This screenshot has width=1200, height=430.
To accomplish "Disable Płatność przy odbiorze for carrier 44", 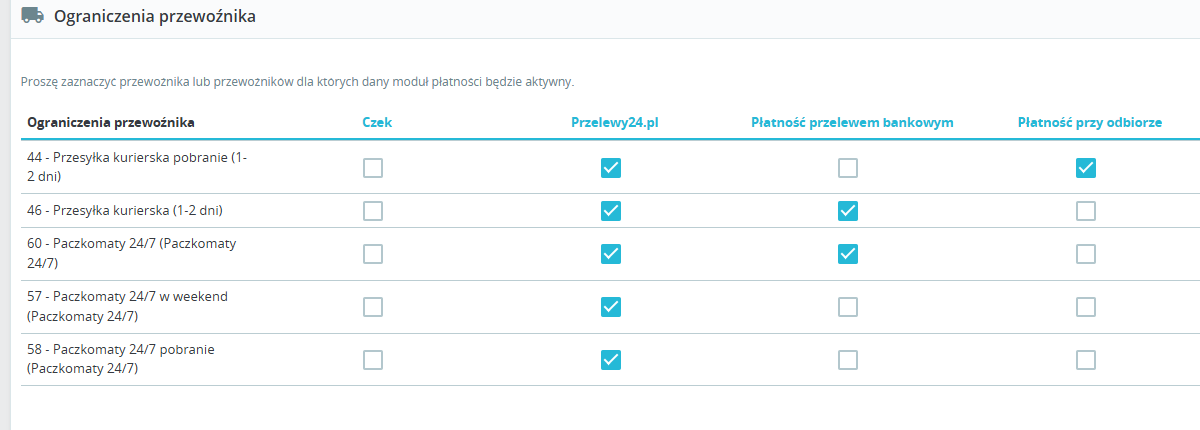I will [x=1086, y=168].
